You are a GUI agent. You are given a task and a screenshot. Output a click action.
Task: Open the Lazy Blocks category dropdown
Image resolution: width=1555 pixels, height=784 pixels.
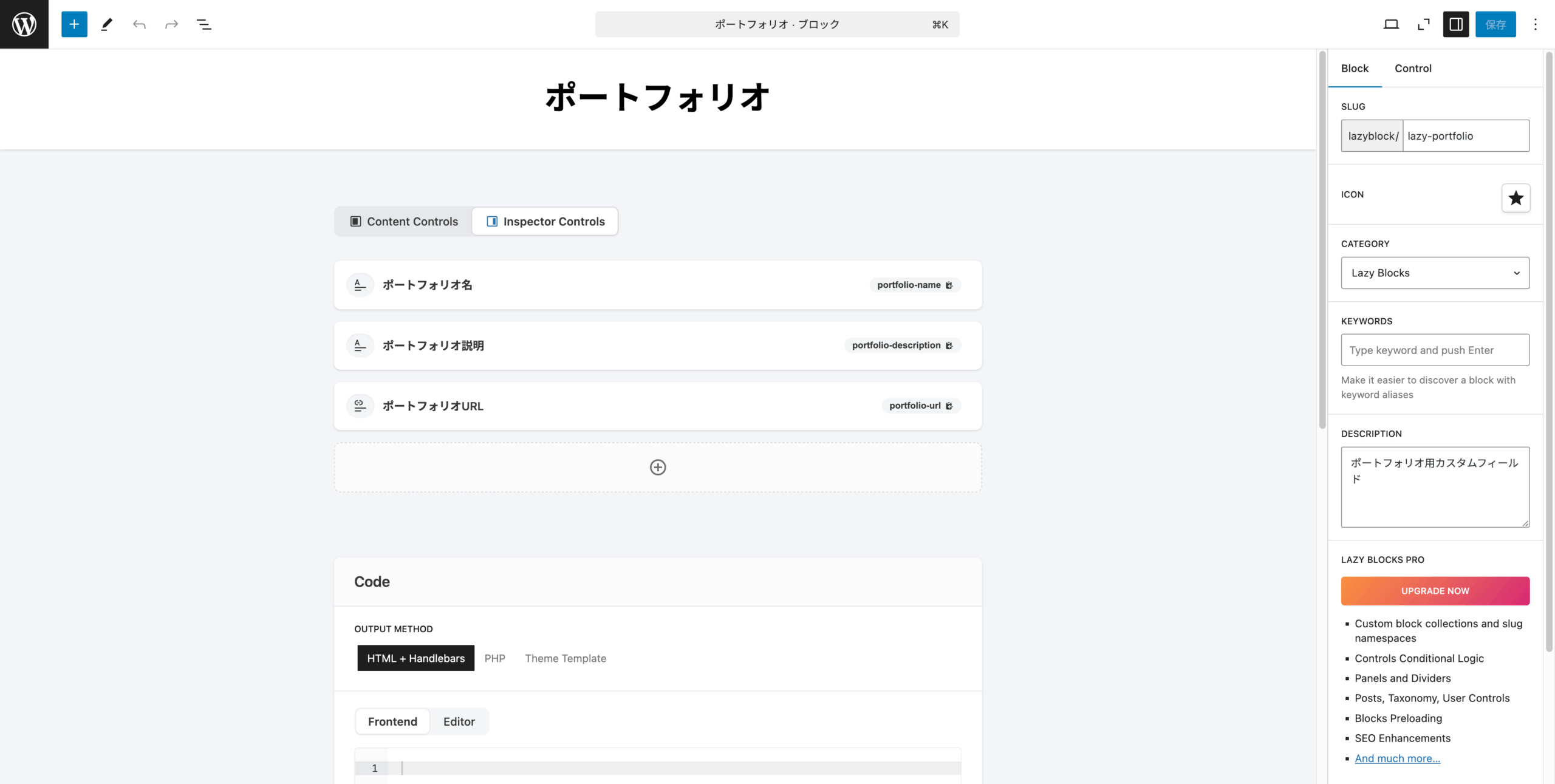1435,273
